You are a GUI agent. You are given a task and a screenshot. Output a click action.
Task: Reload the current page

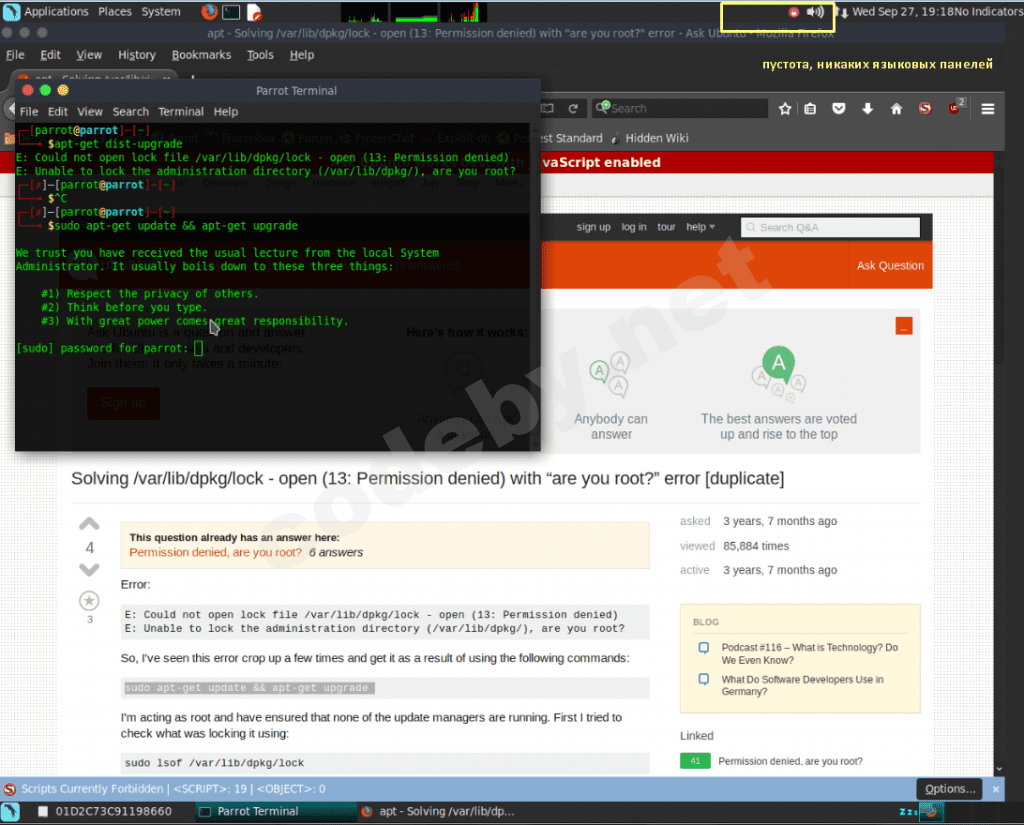[573, 108]
